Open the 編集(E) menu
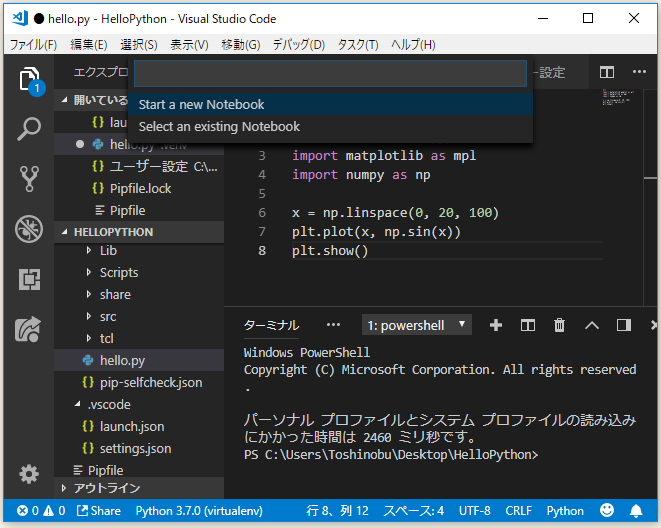Viewport: 661px width, 528px height. coord(89,44)
